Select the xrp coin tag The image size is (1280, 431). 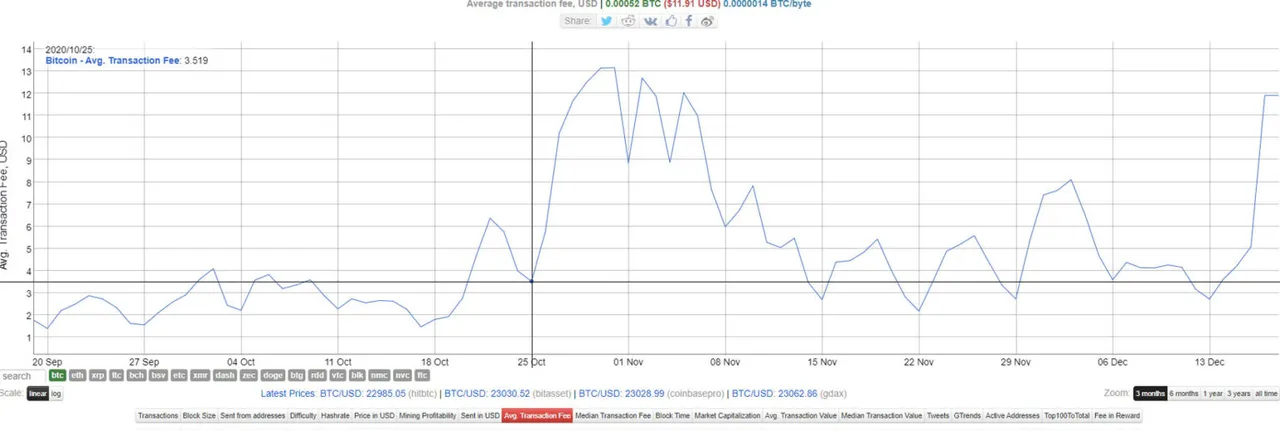coord(98,376)
